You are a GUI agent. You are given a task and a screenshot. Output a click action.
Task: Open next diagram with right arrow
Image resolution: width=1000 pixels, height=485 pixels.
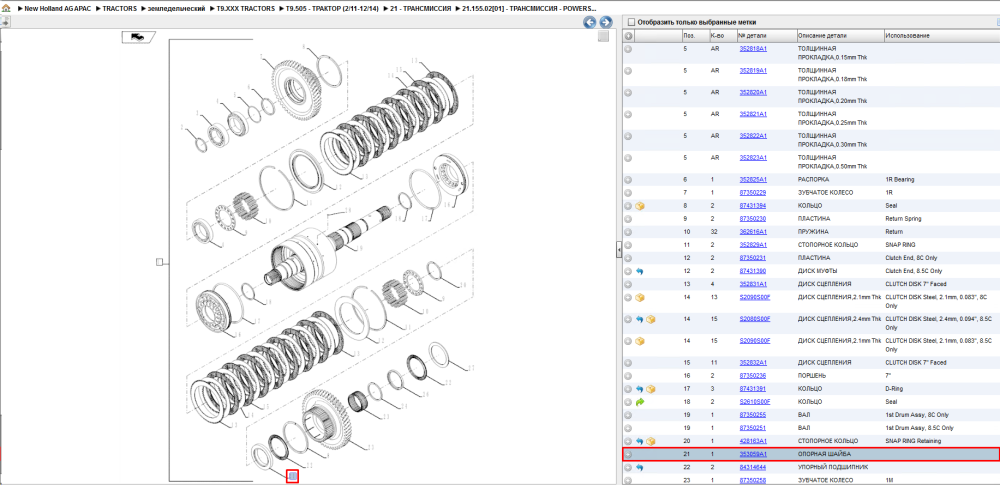[x=605, y=22]
